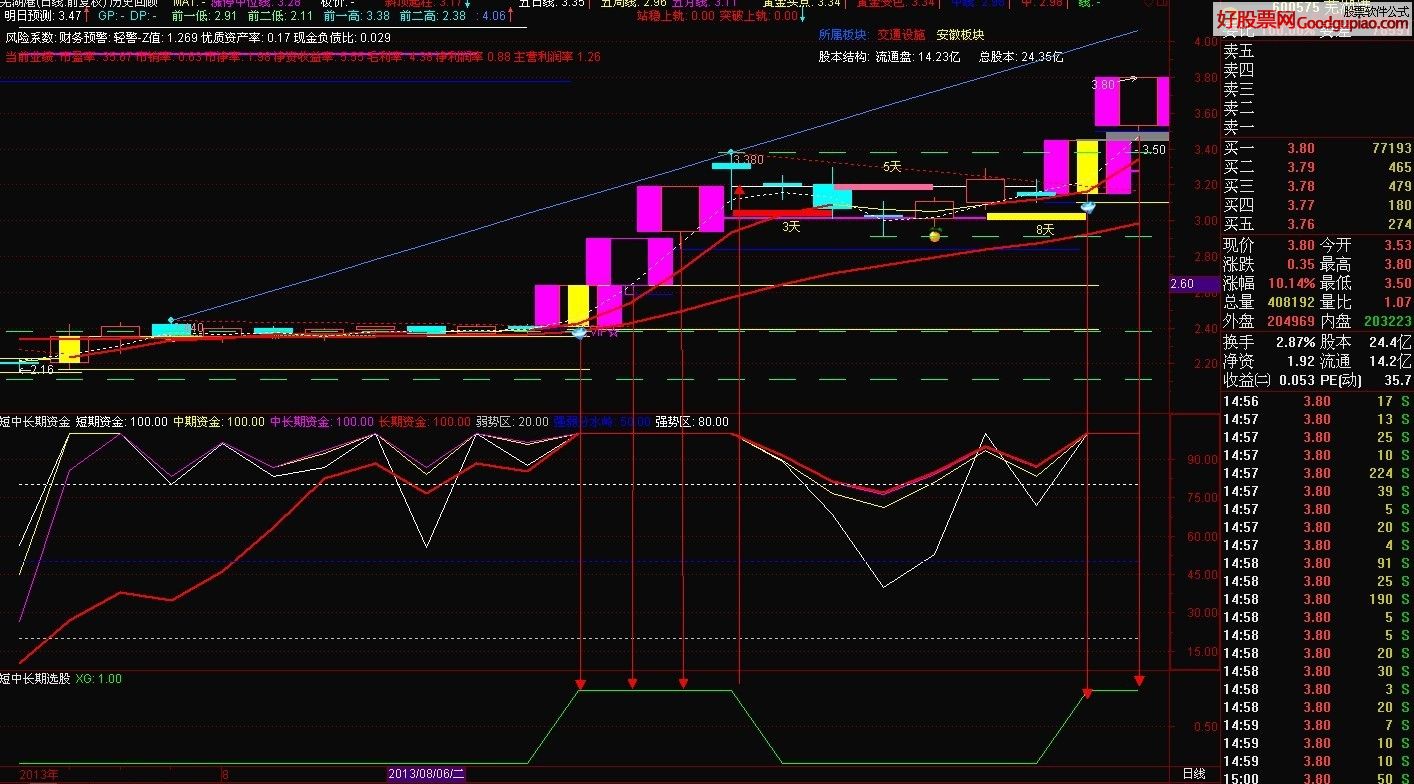This screenshot has height=784, width=1414.
Task: Open the 安徽板块 sector link
Action: point(958,36)
